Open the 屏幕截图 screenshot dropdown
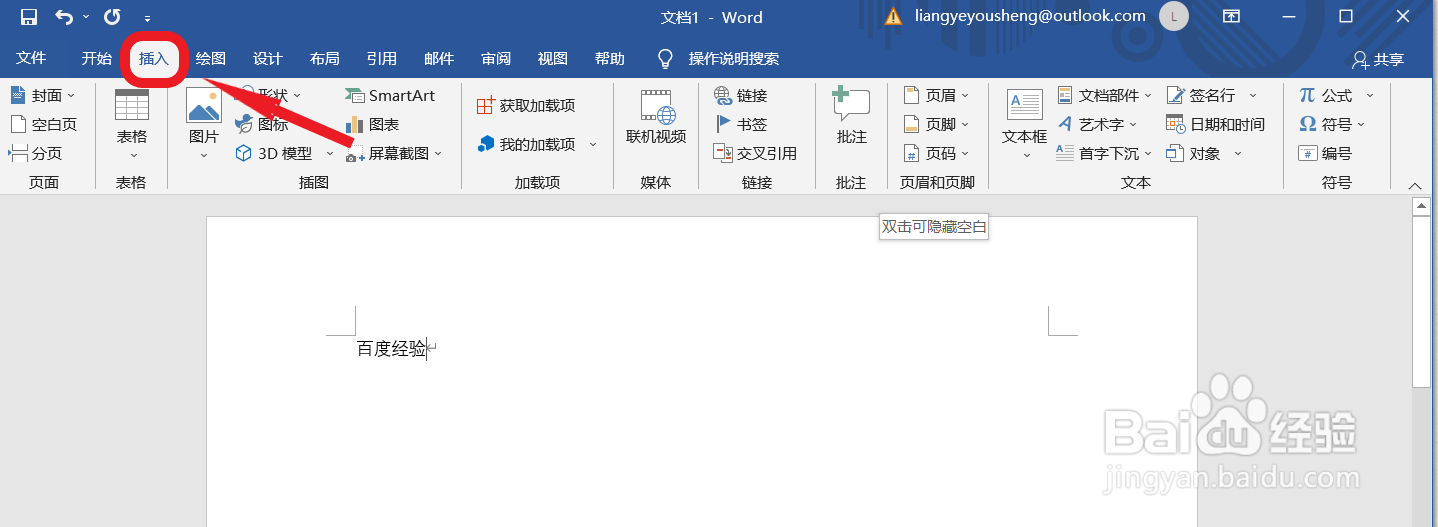The width and height of the screenshot is (1438, 527). (x=393, y=153)
